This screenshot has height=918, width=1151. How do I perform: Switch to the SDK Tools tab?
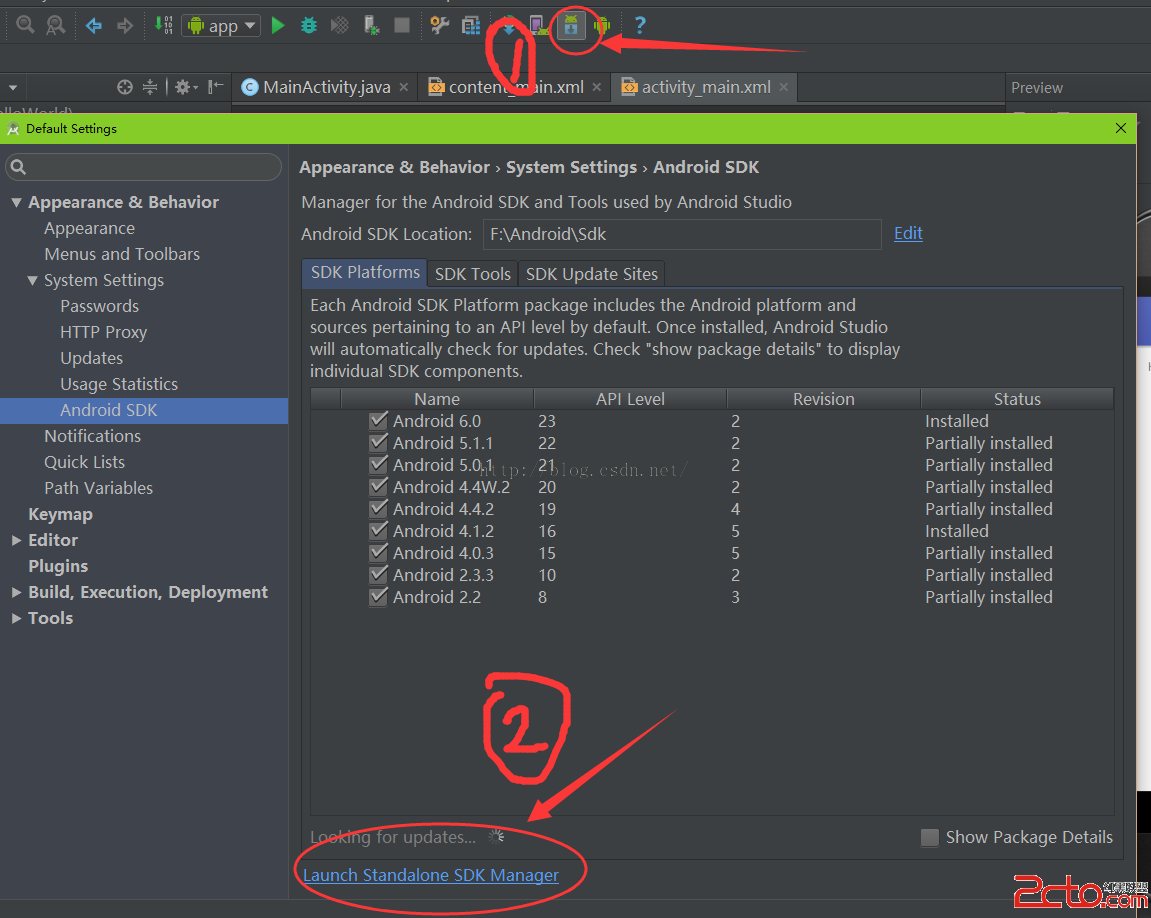[473, 274]
